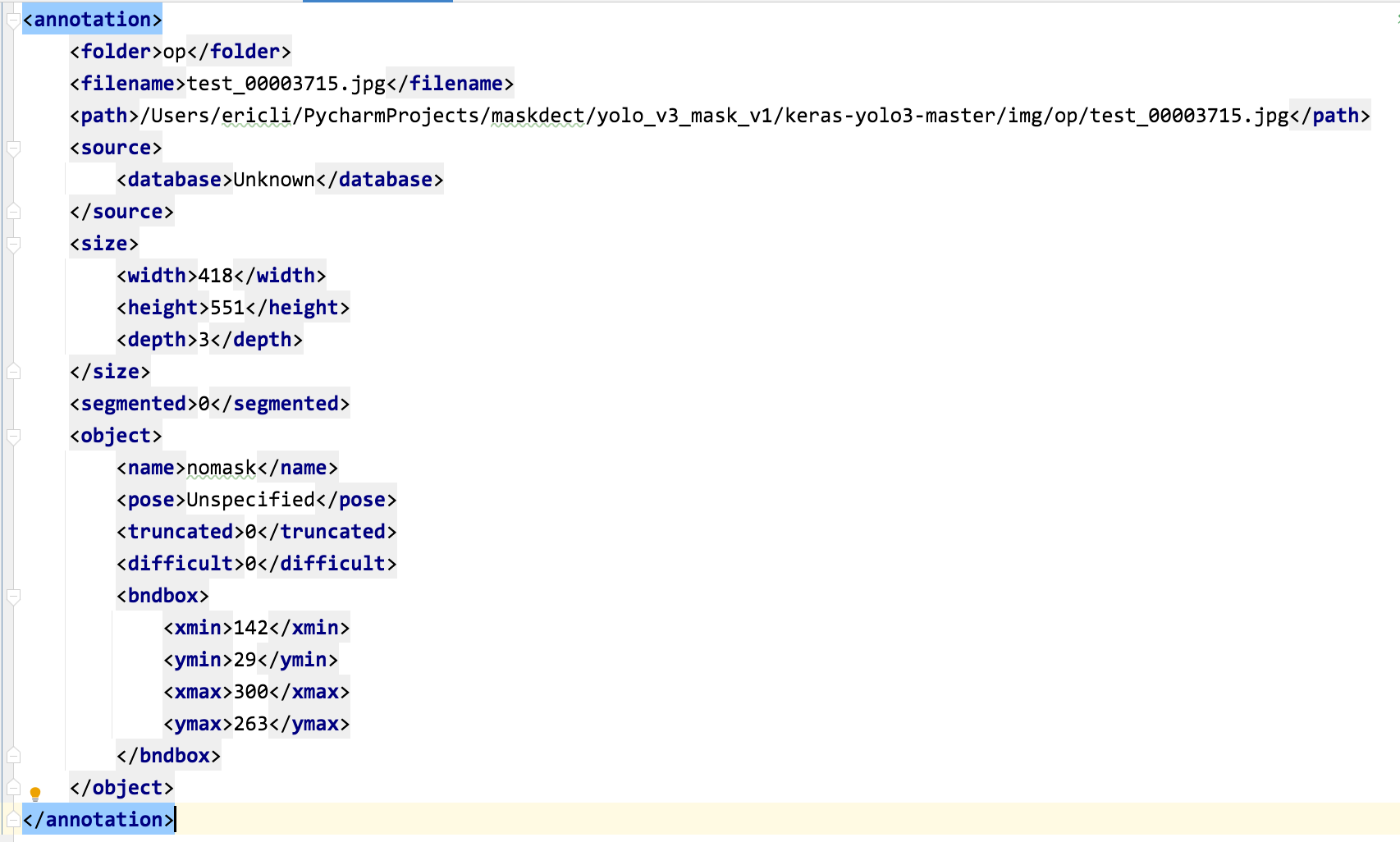Click the ymax value 263
The width and height of the screenshot is (1400, 842).
(251, 724)
